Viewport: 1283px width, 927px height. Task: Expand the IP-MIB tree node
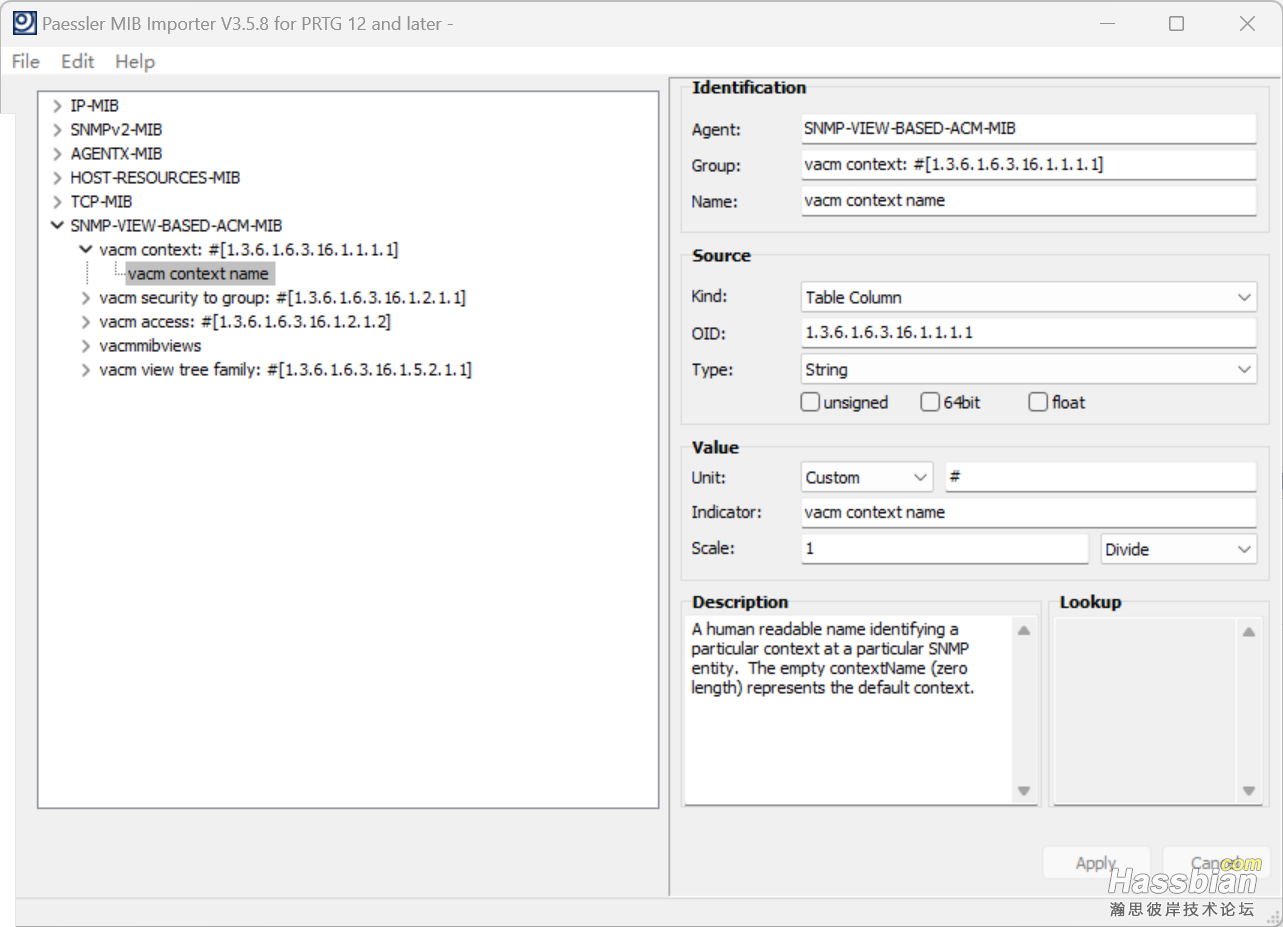point(57,105)
